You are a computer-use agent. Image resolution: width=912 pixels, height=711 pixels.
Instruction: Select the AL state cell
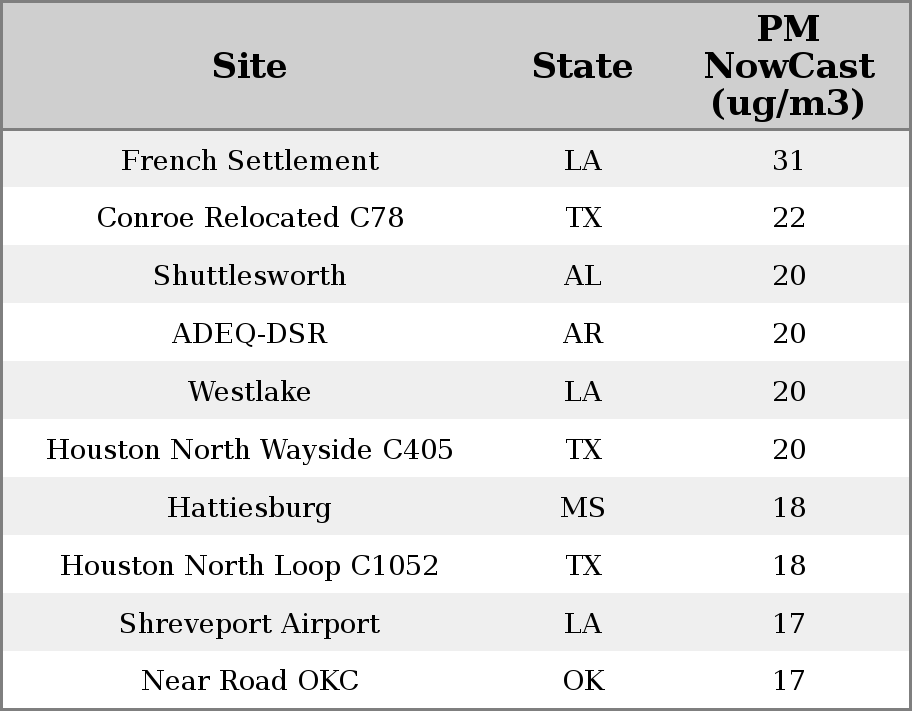coord(582,276)
